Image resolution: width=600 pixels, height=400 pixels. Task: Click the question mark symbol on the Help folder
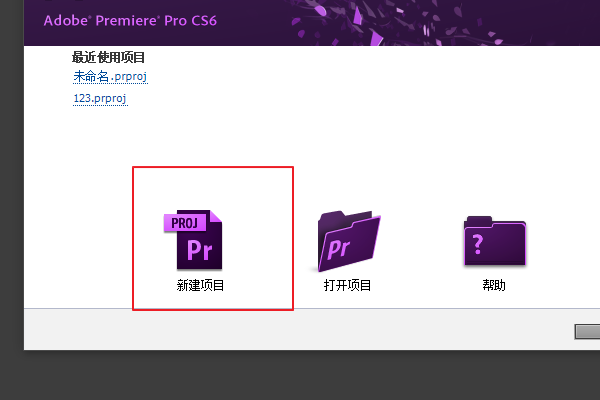click(x=478, y=244)
